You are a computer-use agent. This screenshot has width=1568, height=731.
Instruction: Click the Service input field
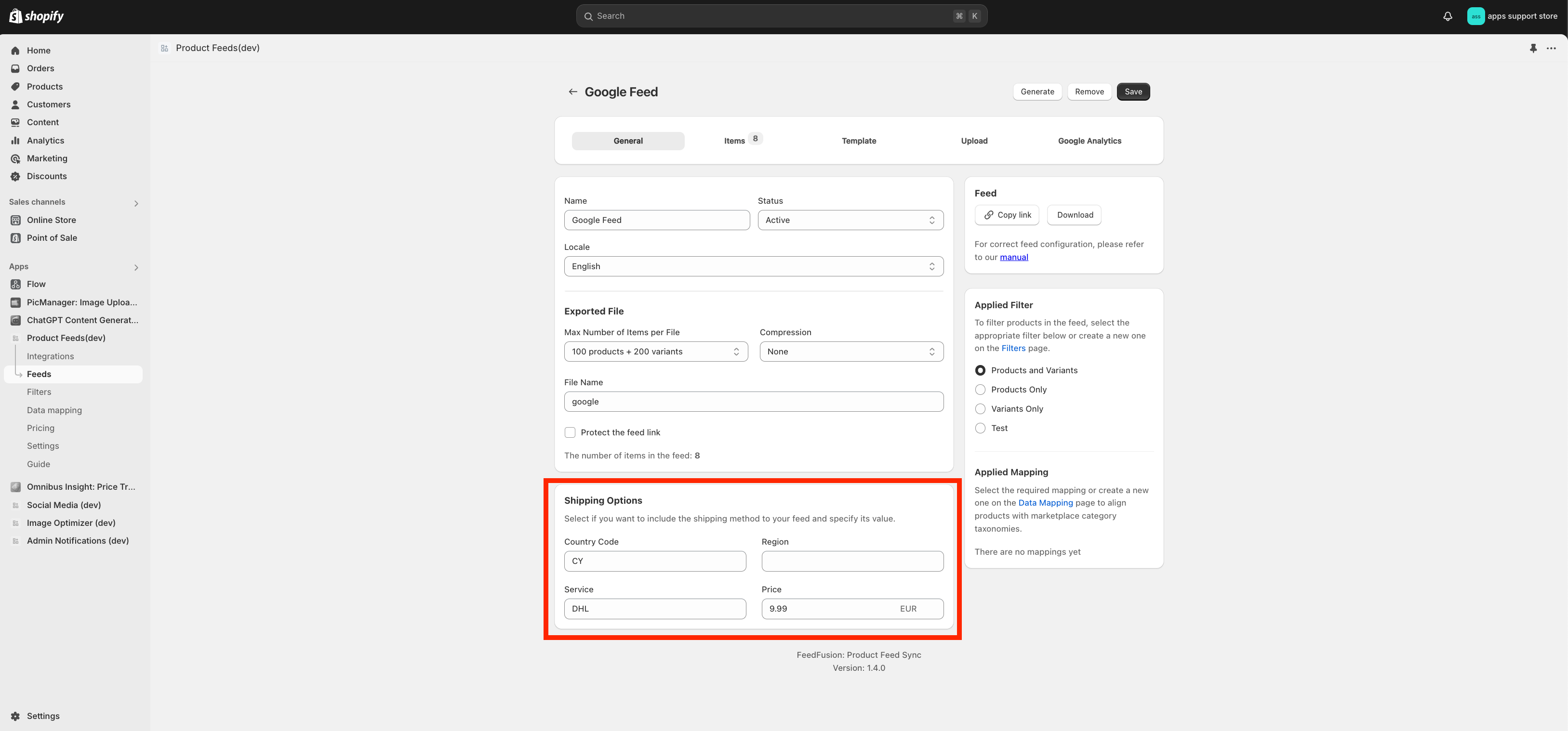(x=655, y=609)
